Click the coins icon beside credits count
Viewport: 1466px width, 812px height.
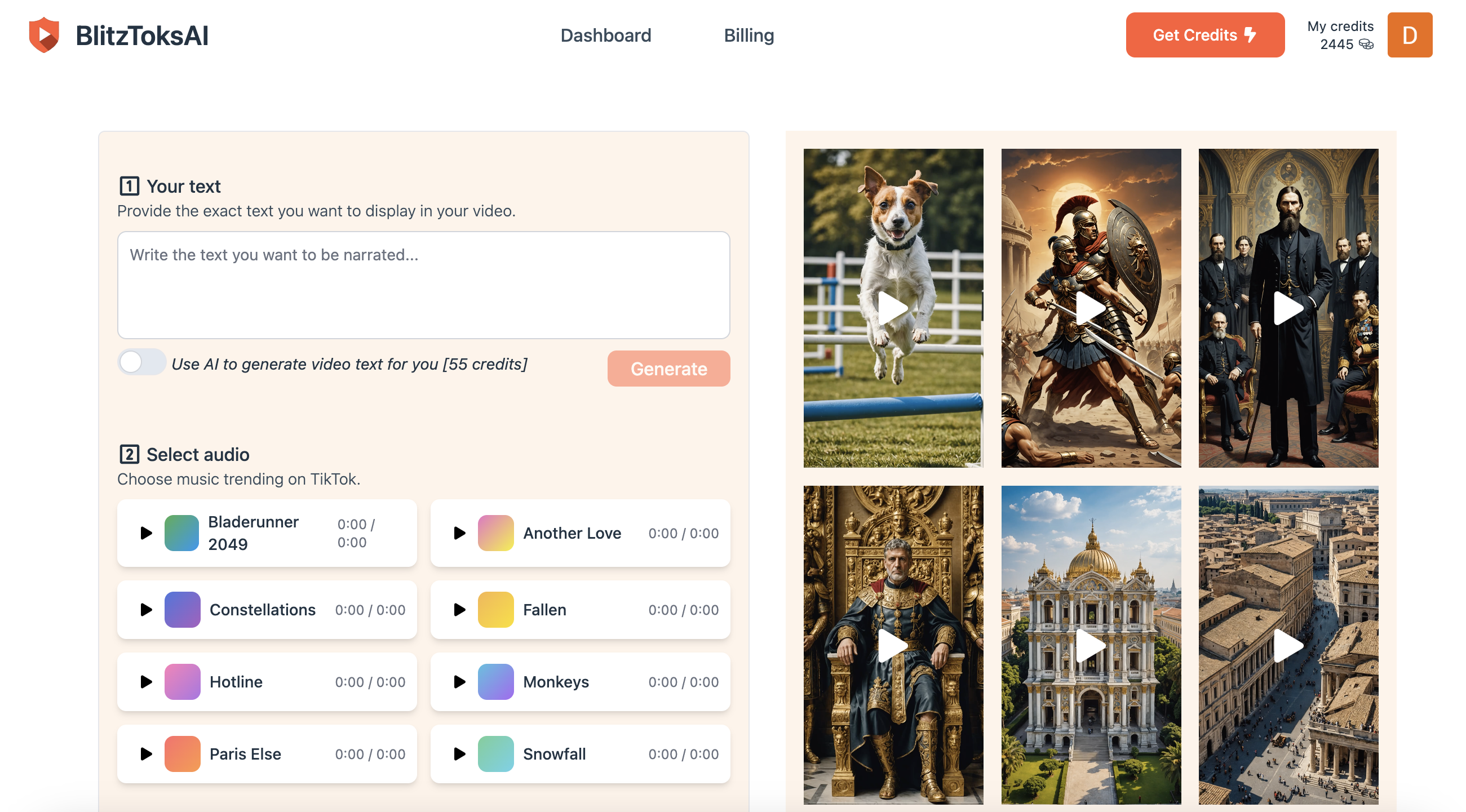coord(1366,45)
